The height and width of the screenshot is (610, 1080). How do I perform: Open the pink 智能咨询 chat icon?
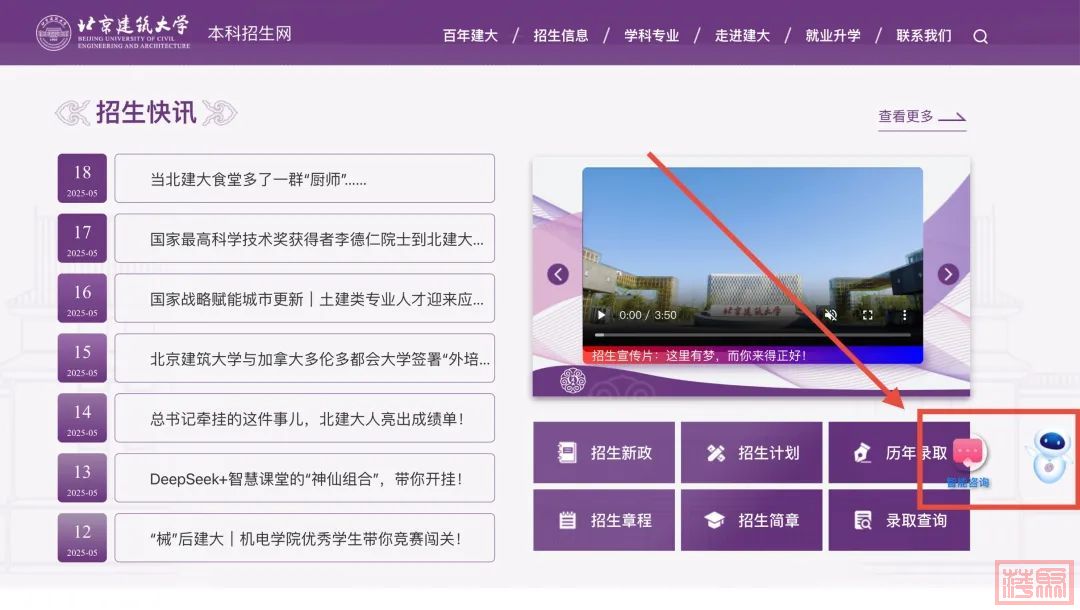click(968, 454)
